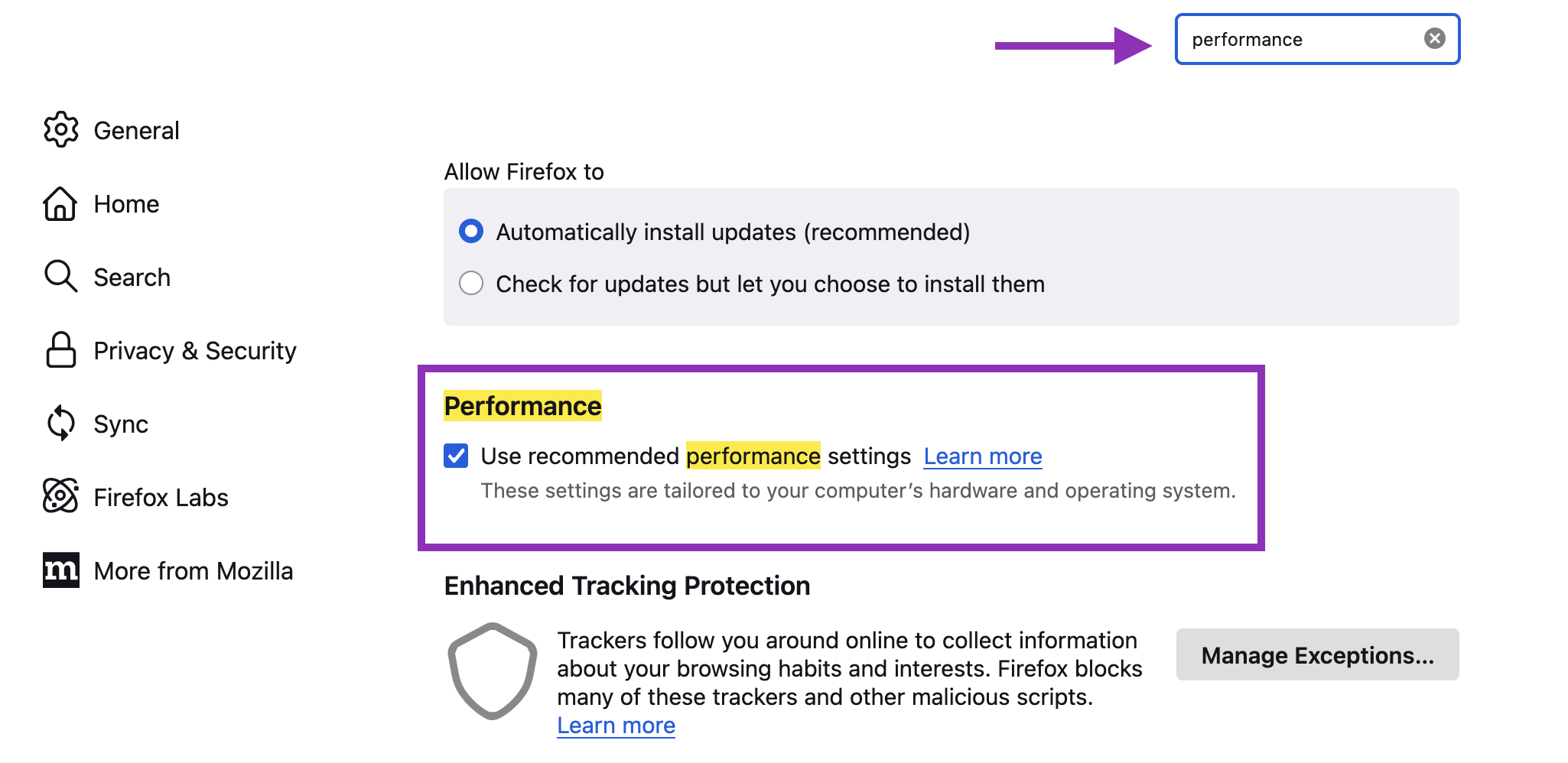Select the highlighted Performance heading
Screen dimensions: 1568x763
point(522,406)
